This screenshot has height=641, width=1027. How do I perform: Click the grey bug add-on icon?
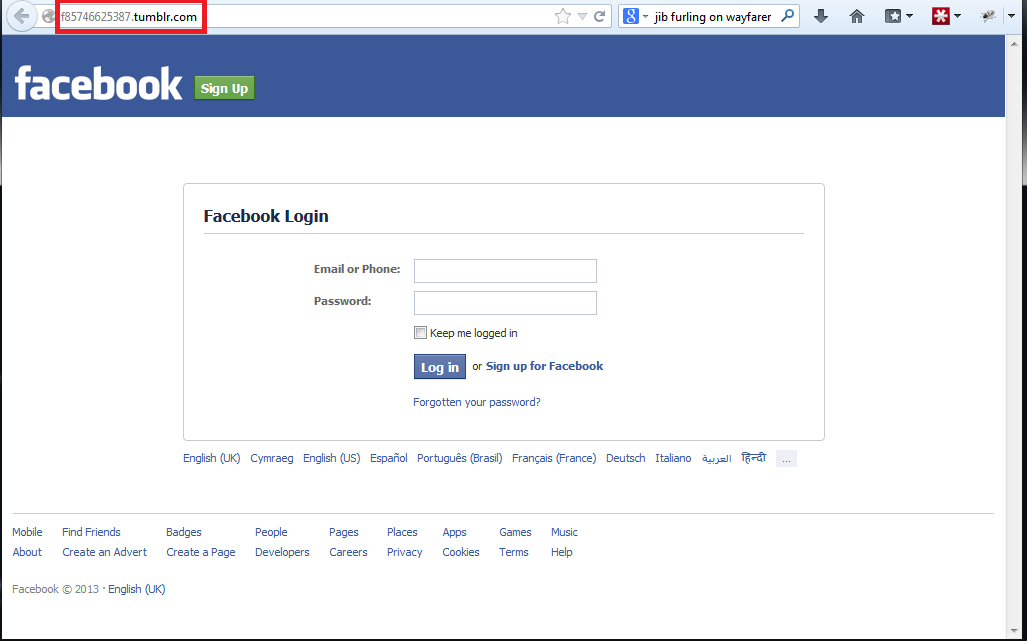[988, 16]
